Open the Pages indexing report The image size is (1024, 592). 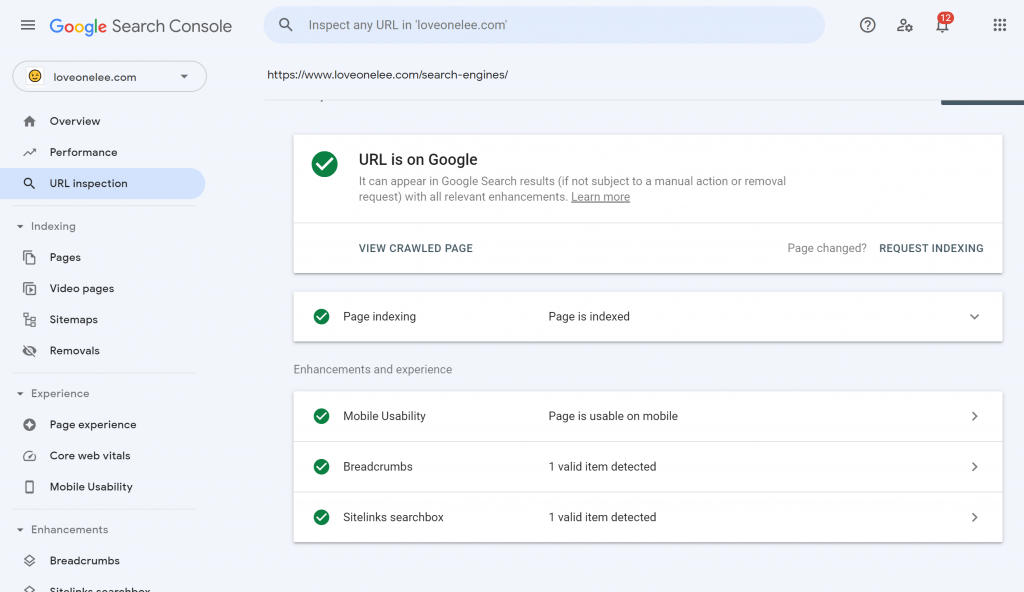pyautogui.click(x=65, y=257)
